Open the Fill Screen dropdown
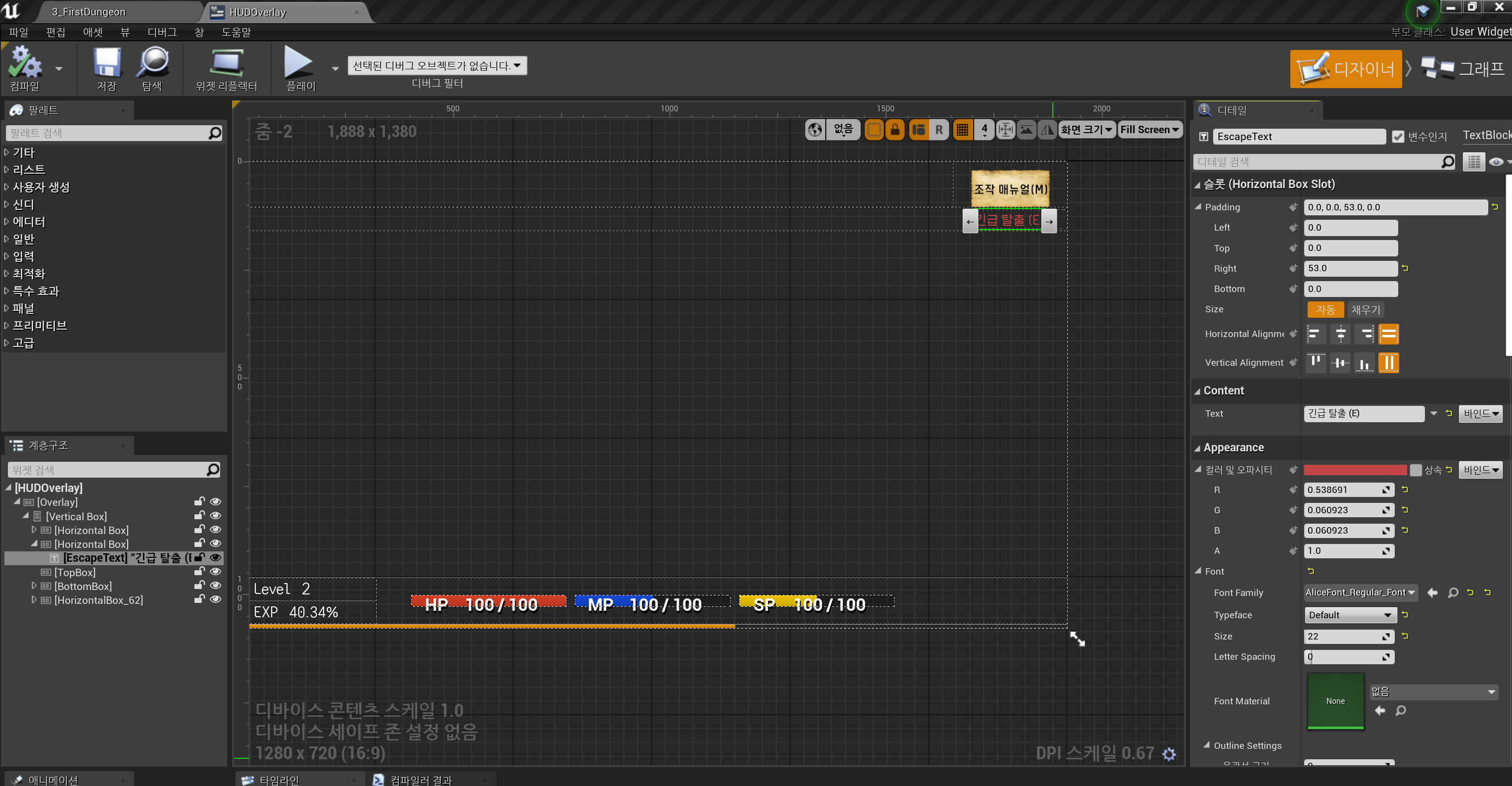1512x786 pixels. click(1149, 130)
